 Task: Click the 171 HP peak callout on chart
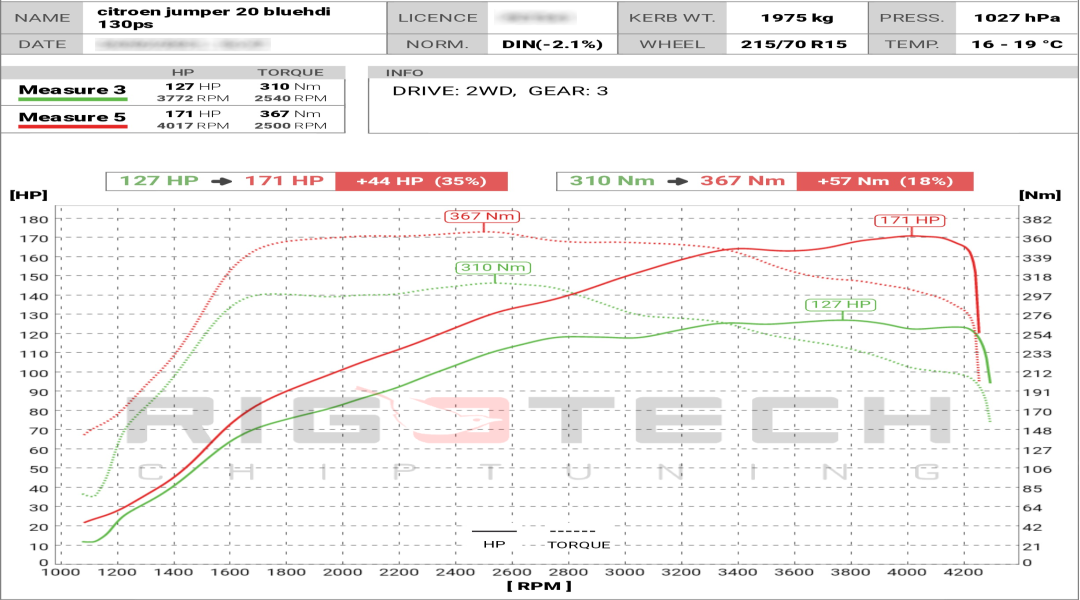click(x=910, y=220)
